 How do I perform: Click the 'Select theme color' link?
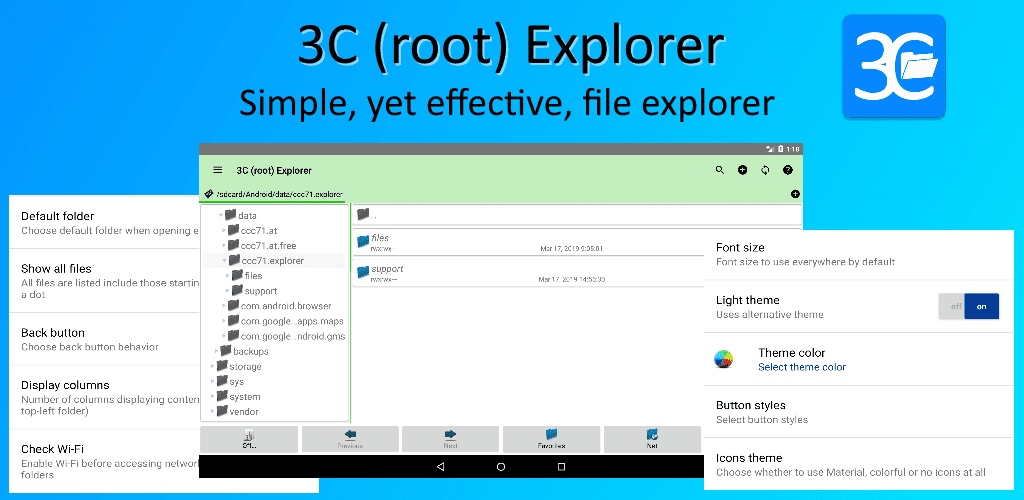(x=802, y=367)
